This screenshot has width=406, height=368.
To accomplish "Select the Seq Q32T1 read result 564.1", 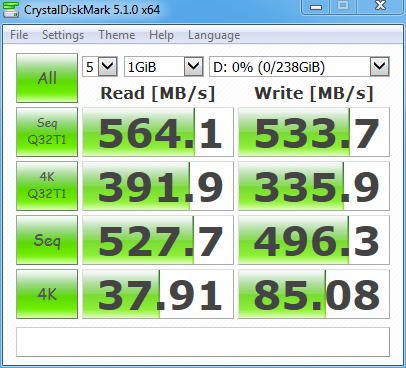I will pos(158,132).
